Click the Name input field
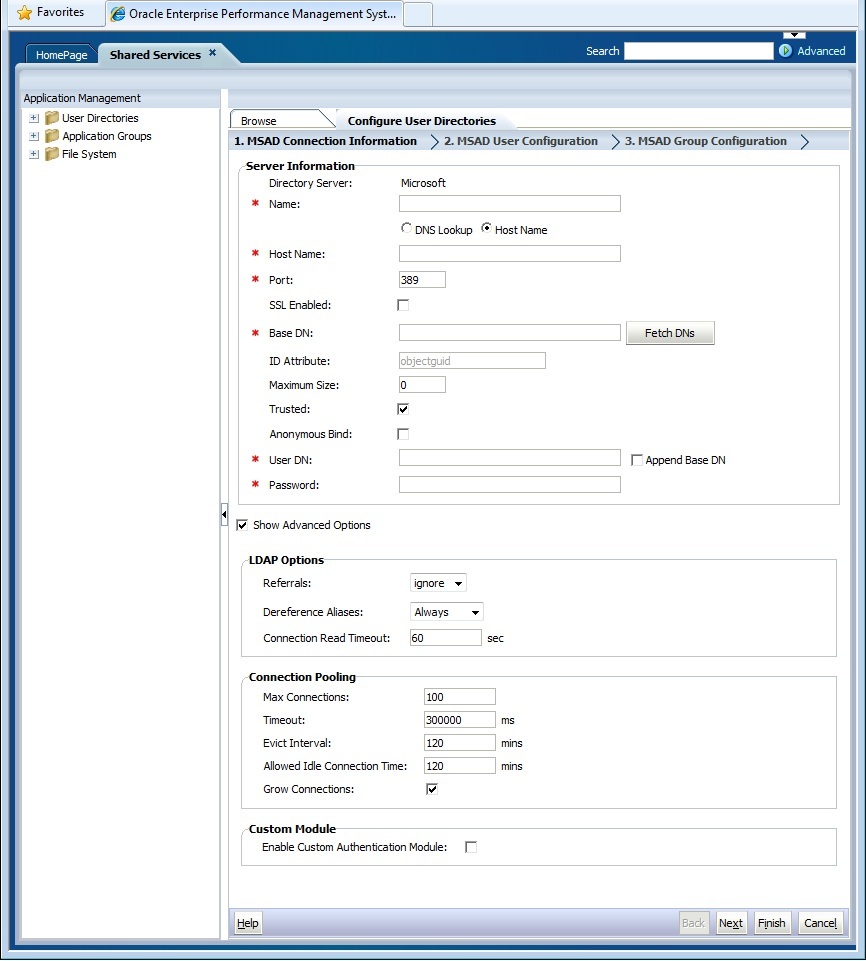 [510, 203]
